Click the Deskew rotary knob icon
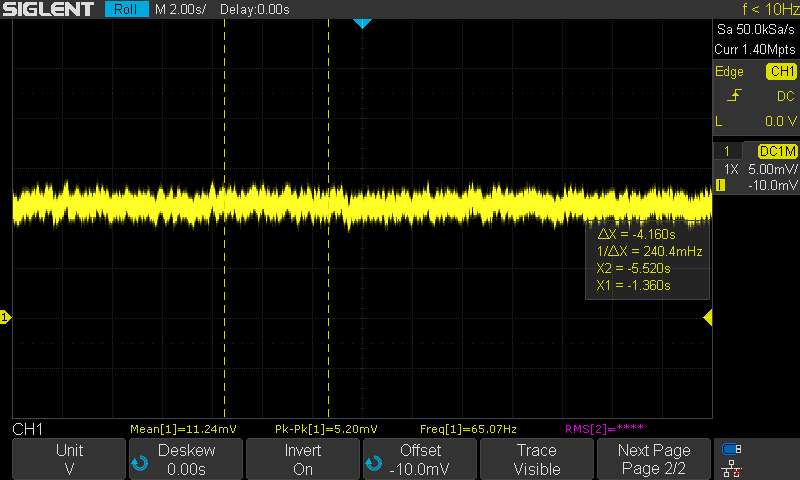800x480 pixels. [140, 463]
